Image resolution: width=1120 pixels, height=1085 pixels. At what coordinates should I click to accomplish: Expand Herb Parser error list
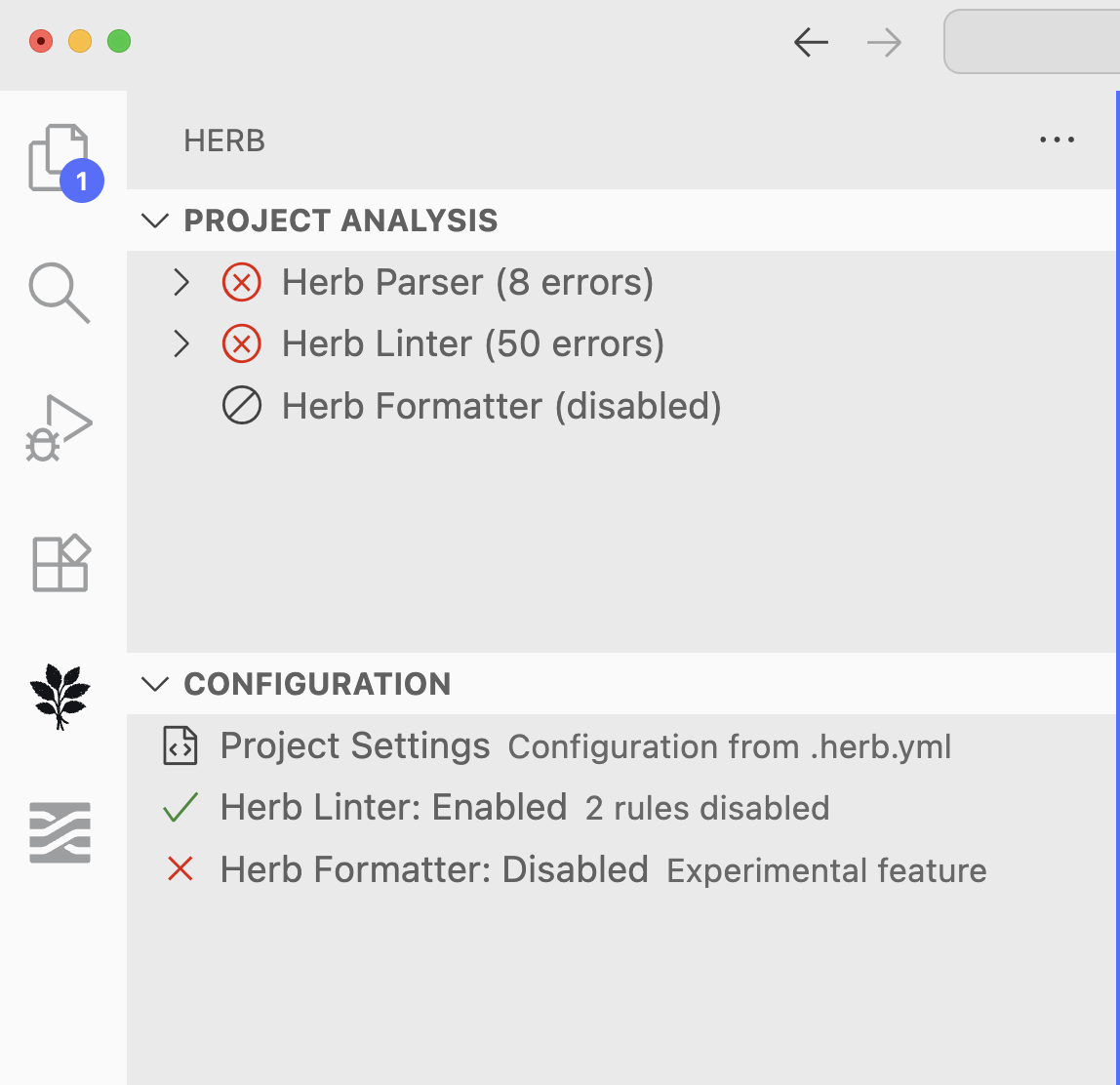tap(181, 282)
